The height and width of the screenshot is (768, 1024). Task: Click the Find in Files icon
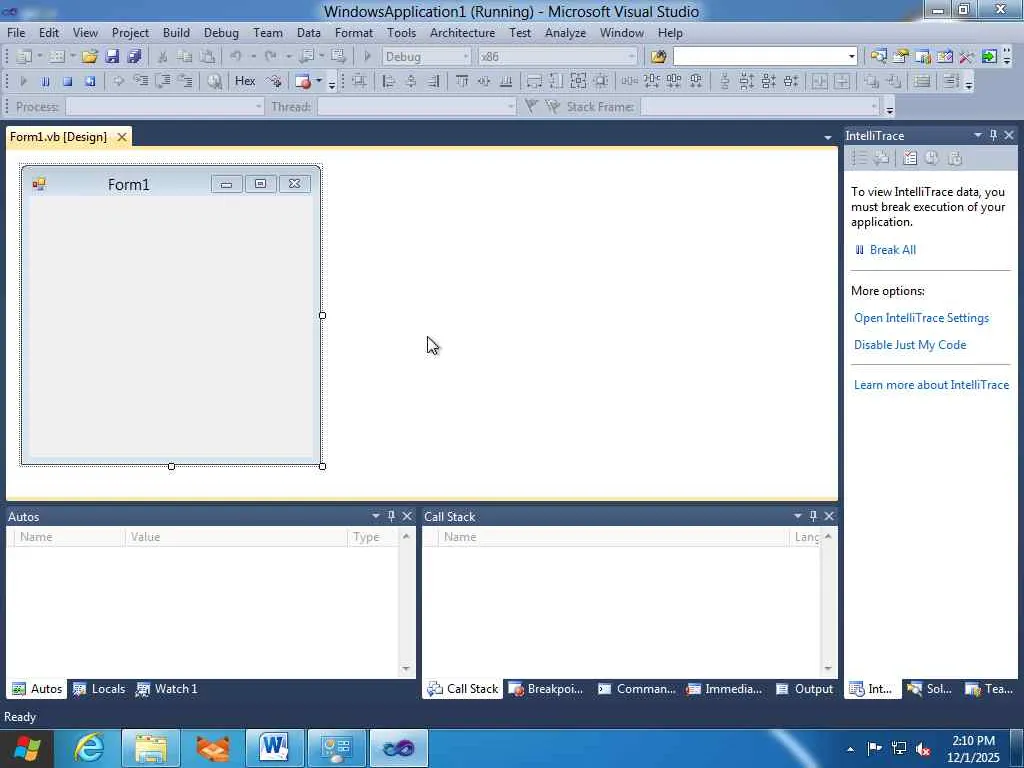[658, 57]
